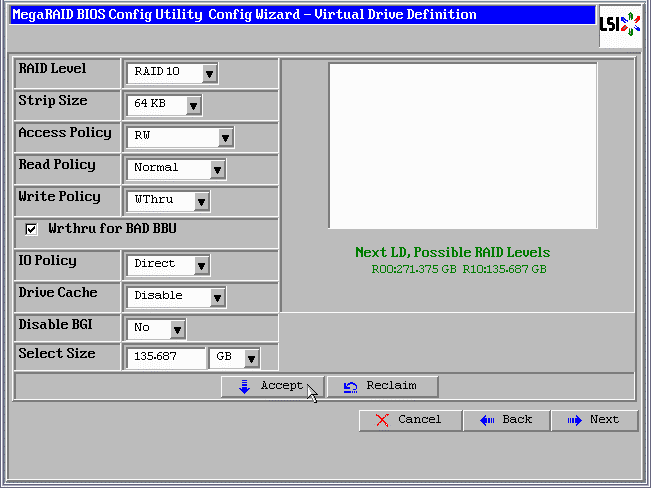The image size is (651, 488).
Task: Open the GB size unit dropdown
Action: pyautogui.click(x=250, y=358)
